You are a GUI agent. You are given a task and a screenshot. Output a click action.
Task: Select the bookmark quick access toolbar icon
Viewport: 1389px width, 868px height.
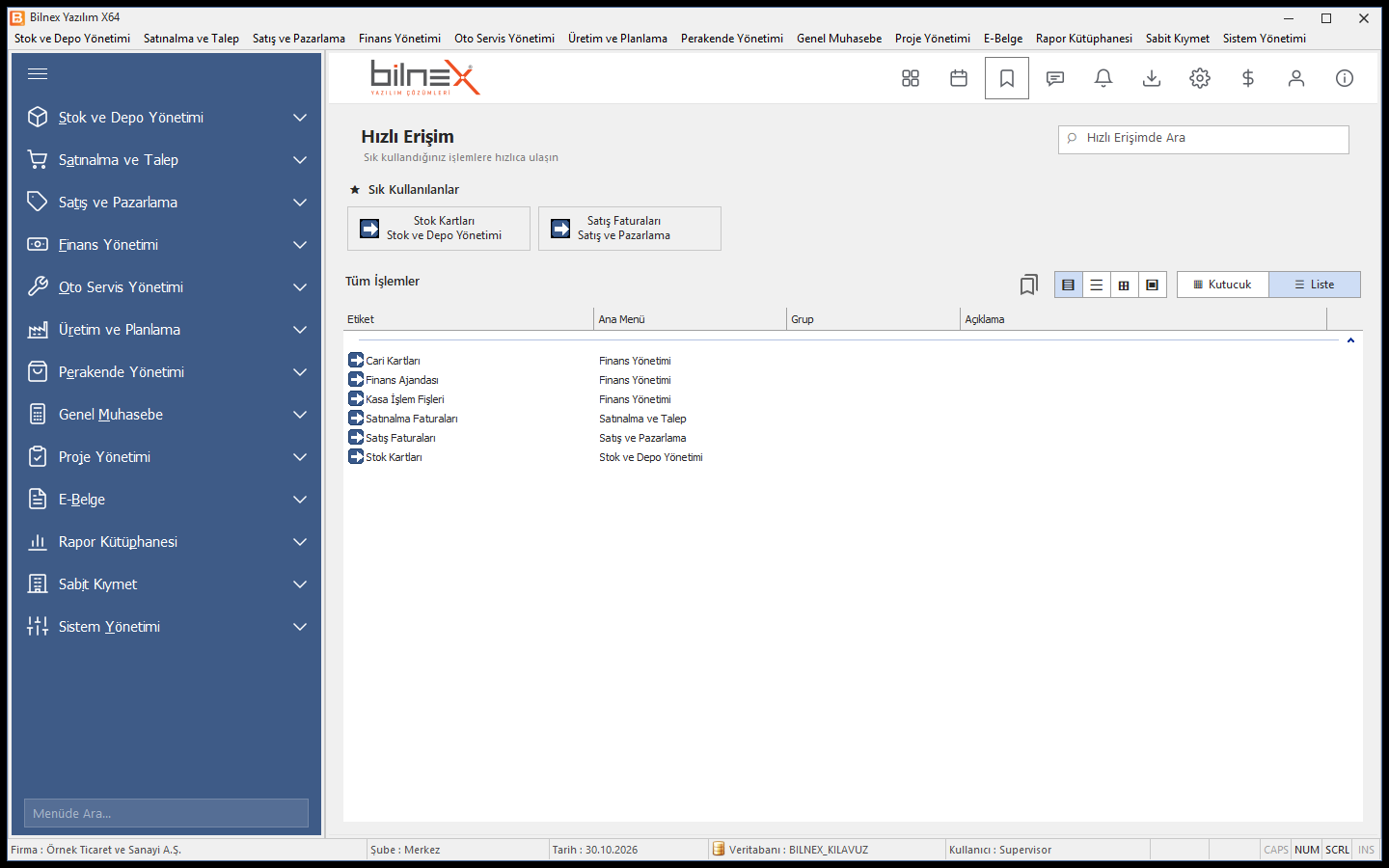(x=1007, y=78)
